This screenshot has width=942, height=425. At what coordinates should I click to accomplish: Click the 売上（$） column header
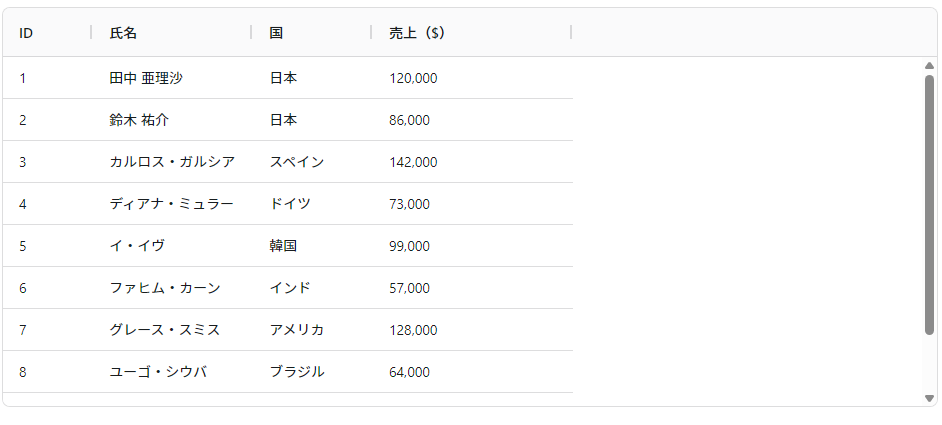pyautogui.click(x=471, y=33)
